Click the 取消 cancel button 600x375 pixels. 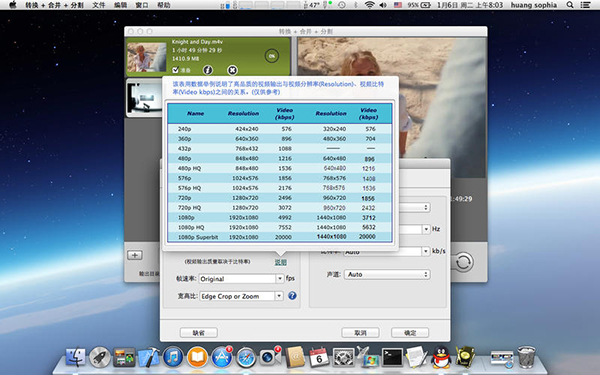(x=360, y=333)
